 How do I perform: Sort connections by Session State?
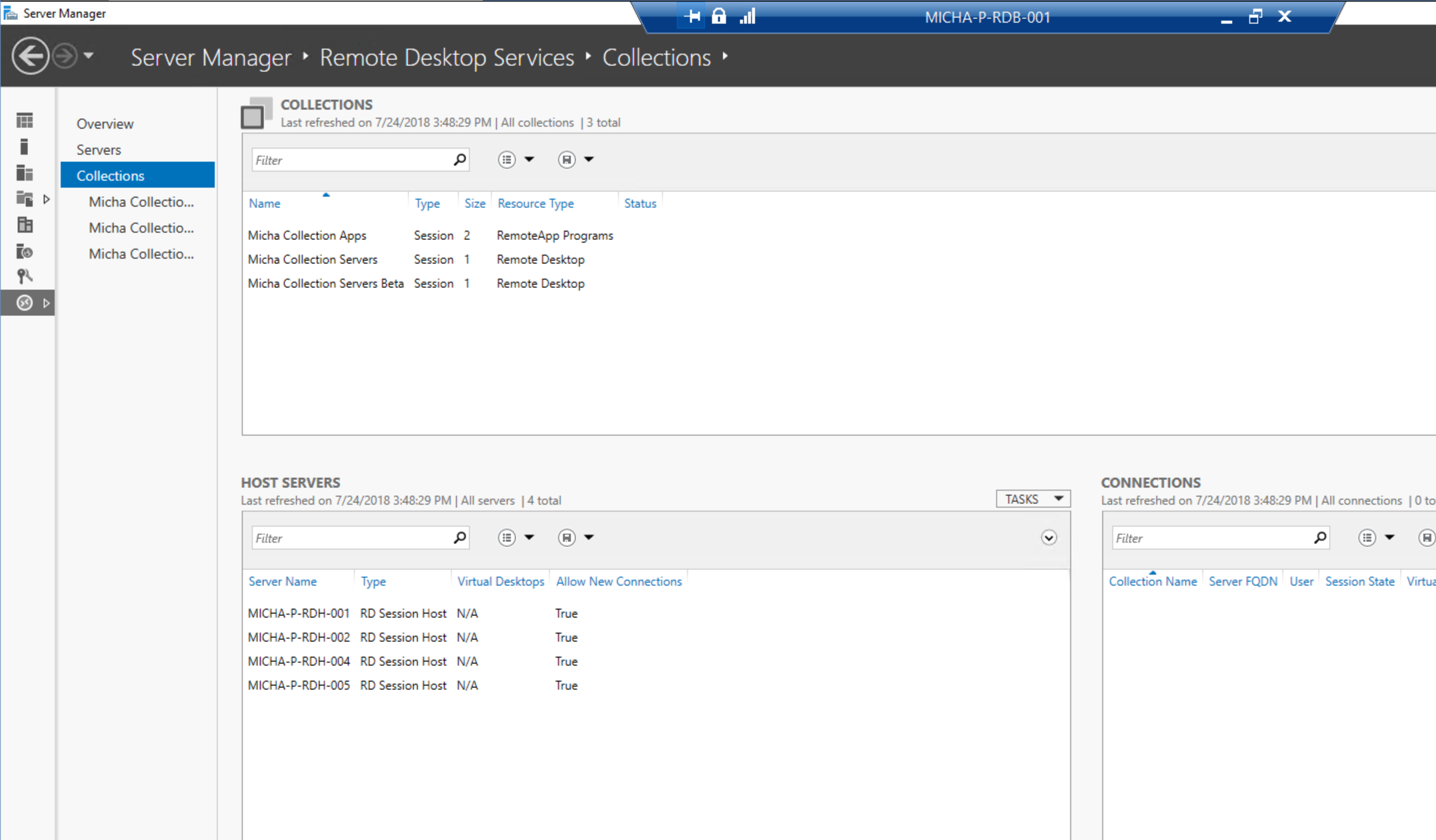1360,581
